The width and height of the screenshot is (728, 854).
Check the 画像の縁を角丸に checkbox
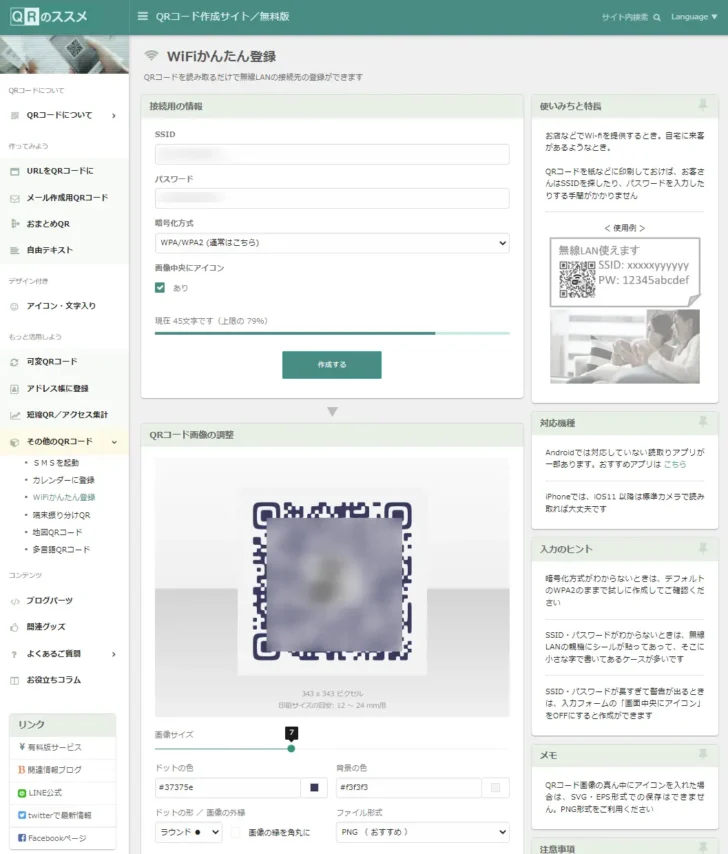point(236,832)
